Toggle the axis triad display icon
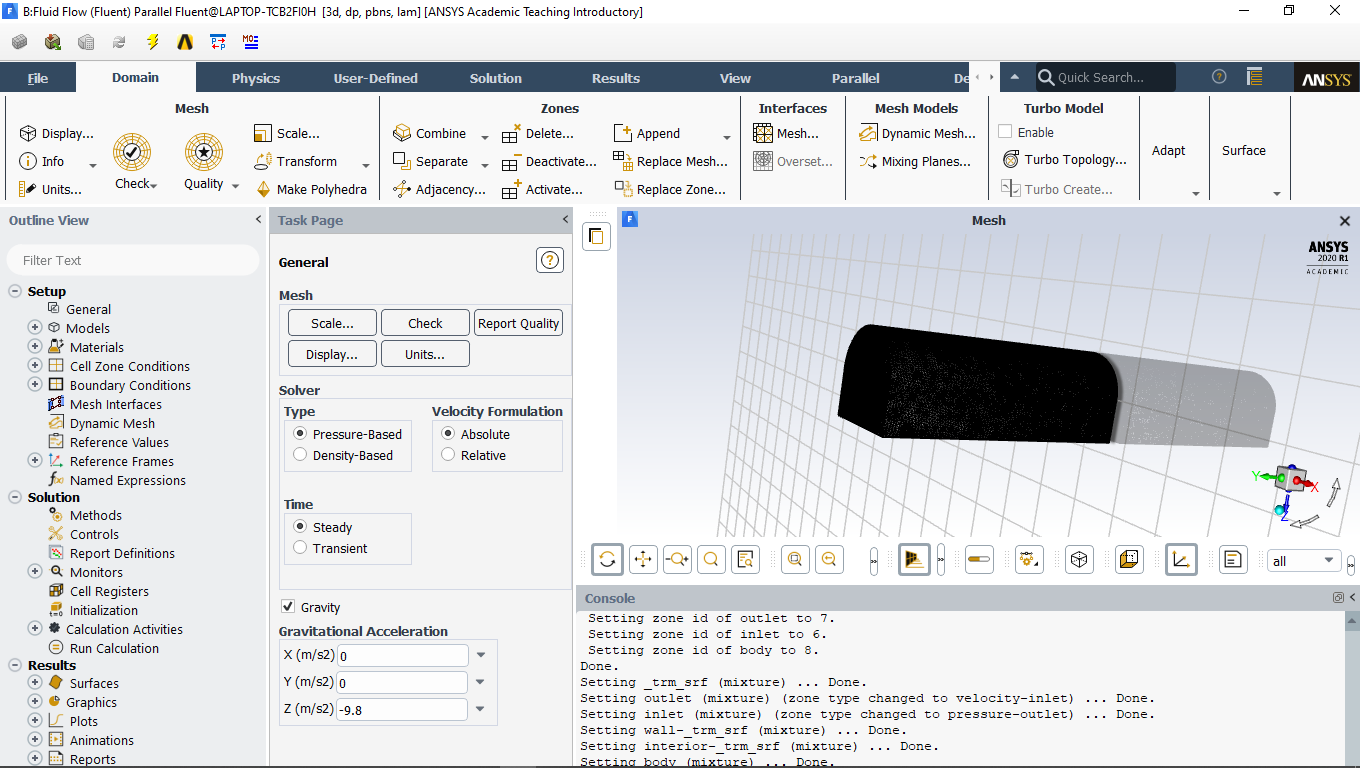This screenshot has width=1360, height=768. point(1181,560)
